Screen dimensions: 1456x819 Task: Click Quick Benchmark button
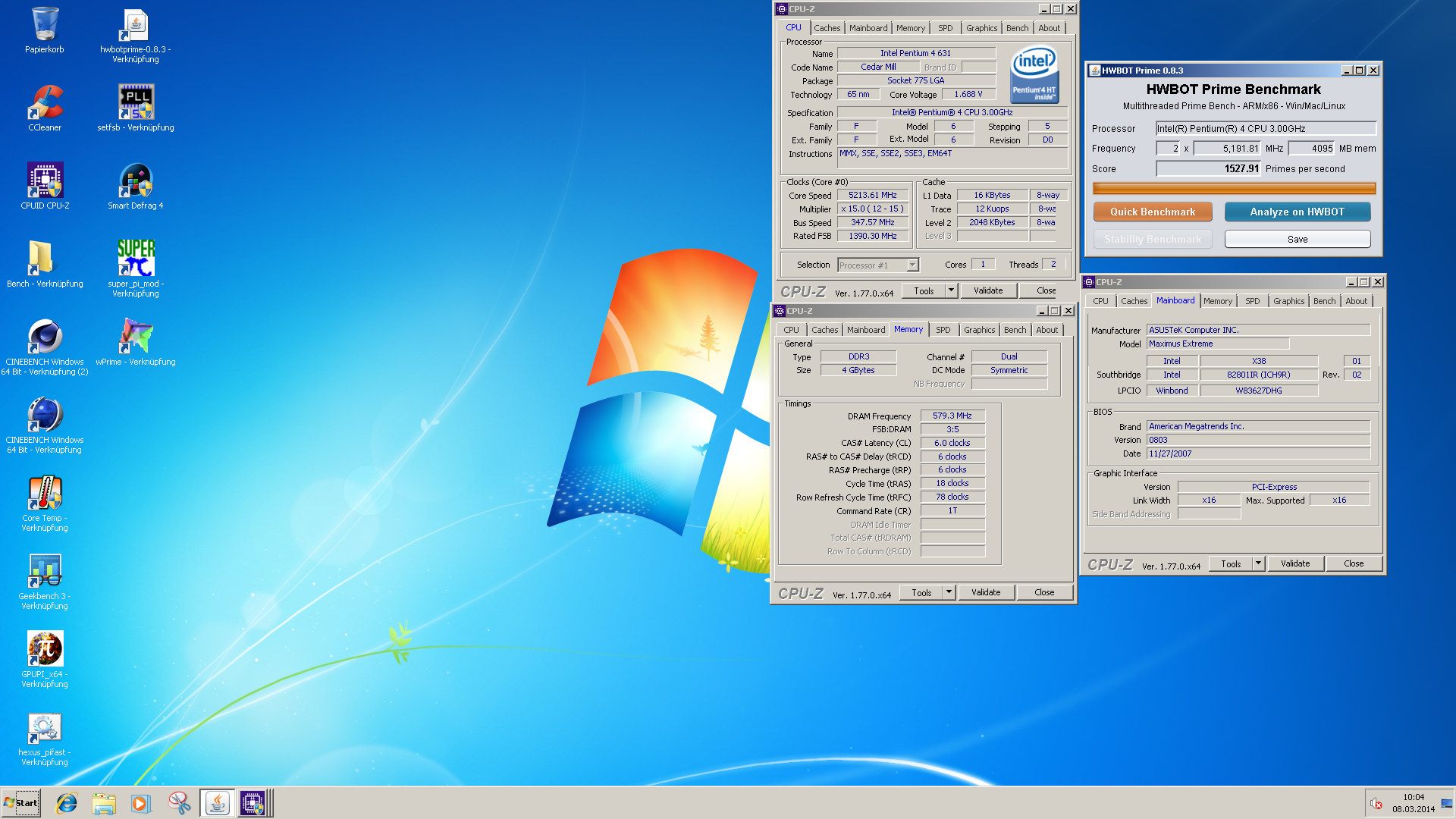[x=1153, y=212]
